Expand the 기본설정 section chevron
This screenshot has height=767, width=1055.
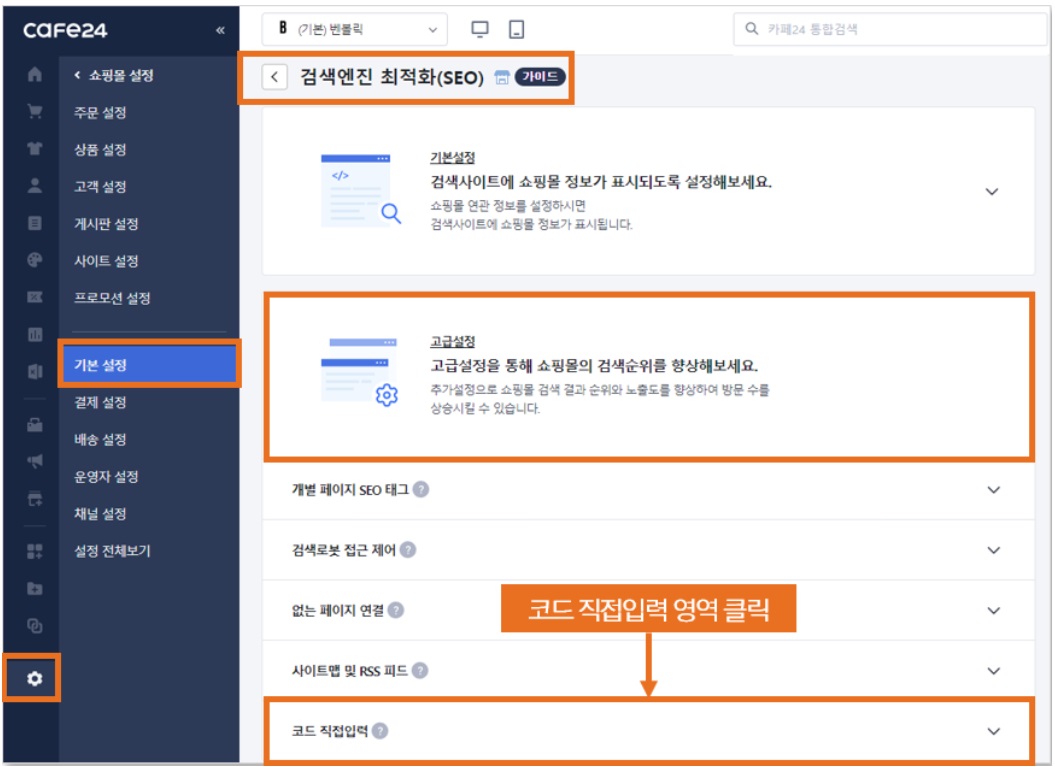click(x=992, y=192)
